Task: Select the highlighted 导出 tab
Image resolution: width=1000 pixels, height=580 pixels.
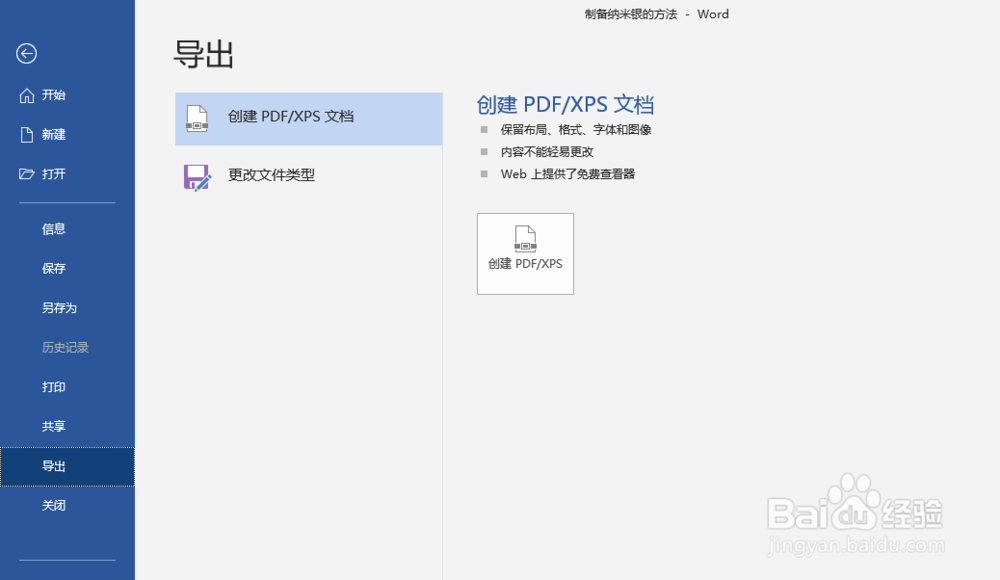Action: coord(53,466)
